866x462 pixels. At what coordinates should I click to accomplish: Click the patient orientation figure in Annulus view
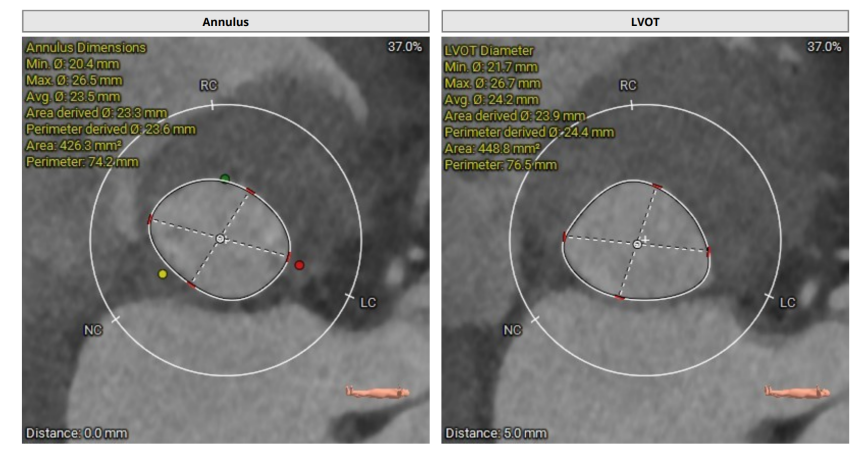[378, 392]
